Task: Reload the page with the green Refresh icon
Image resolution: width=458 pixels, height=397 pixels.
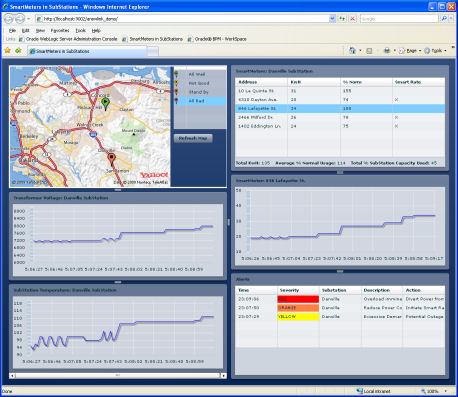Action: click(342, 19)
